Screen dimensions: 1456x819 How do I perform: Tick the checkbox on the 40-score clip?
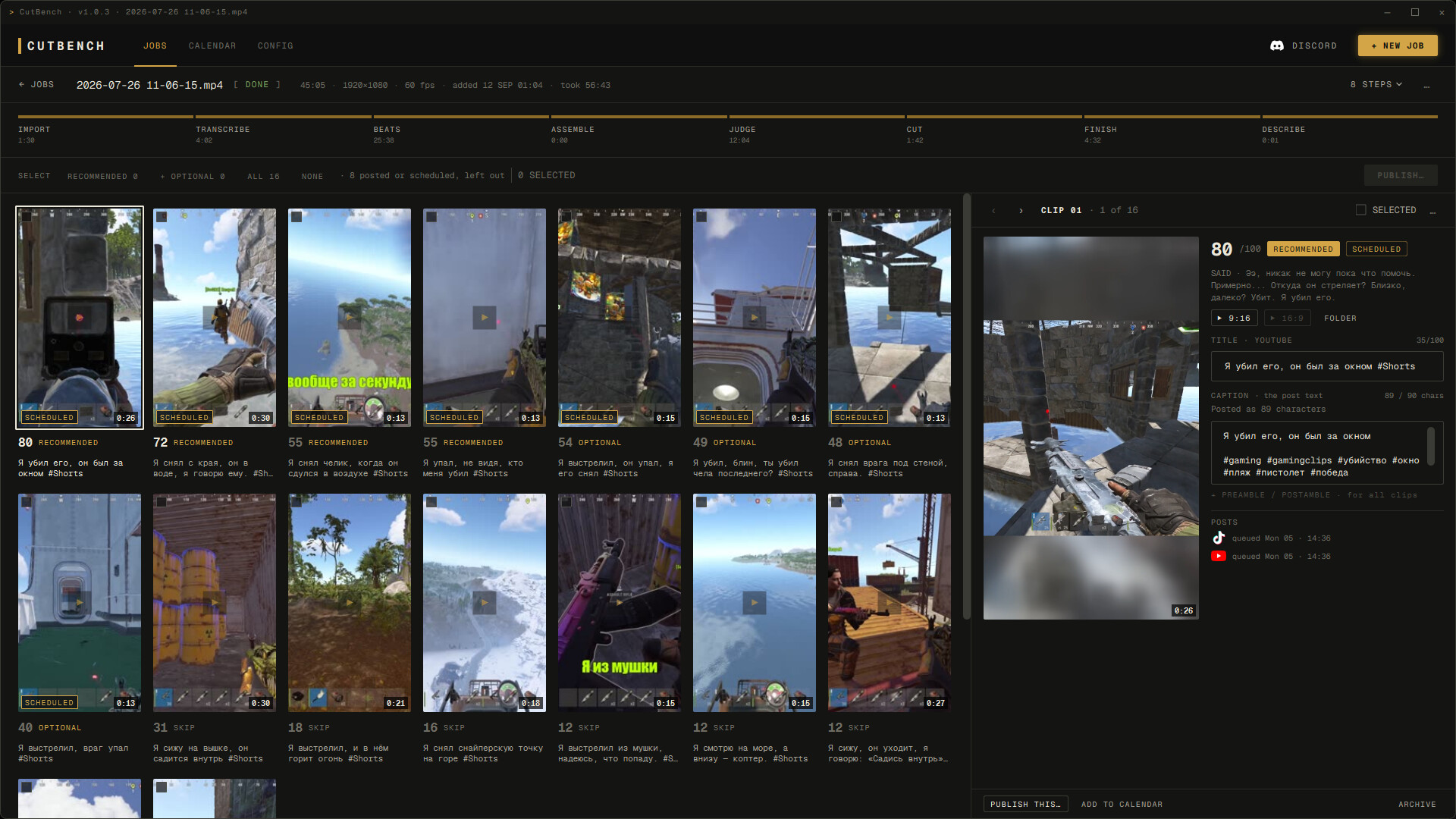point(27,502)
